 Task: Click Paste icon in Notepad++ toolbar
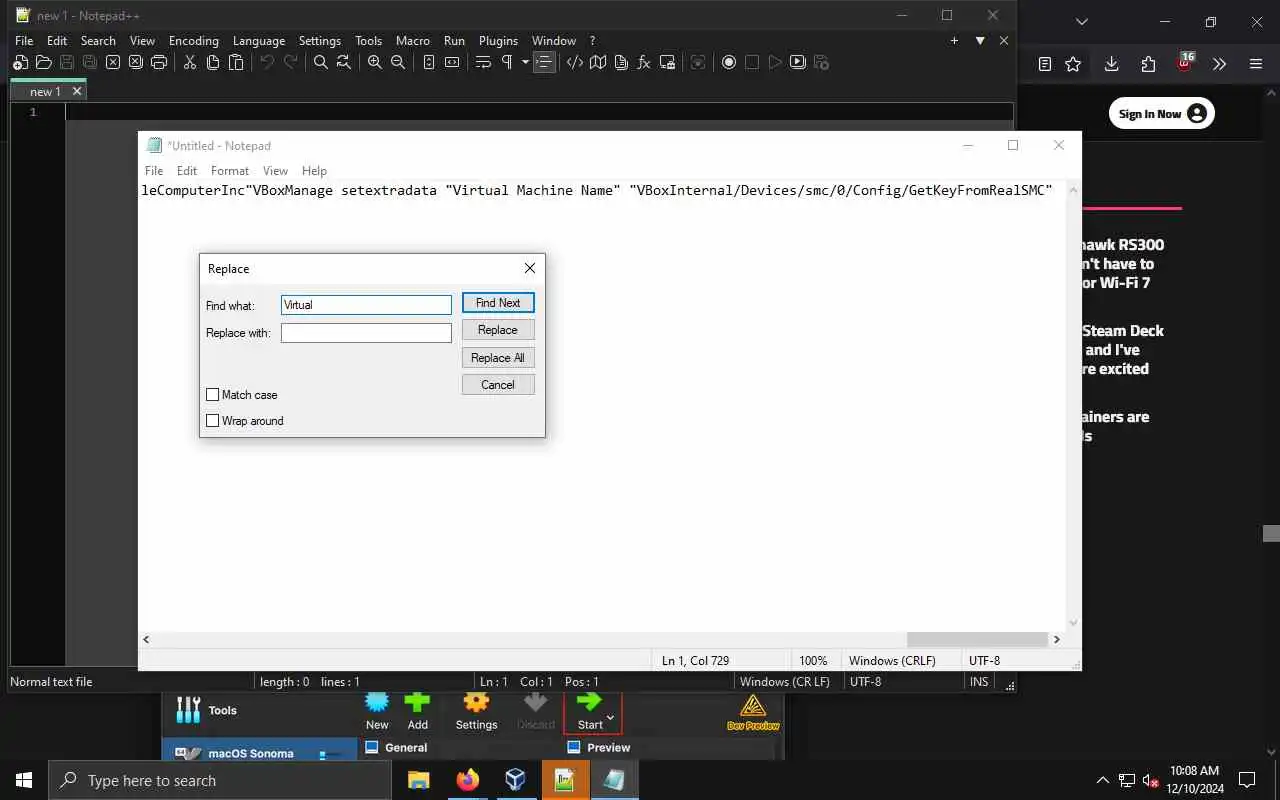236,62
